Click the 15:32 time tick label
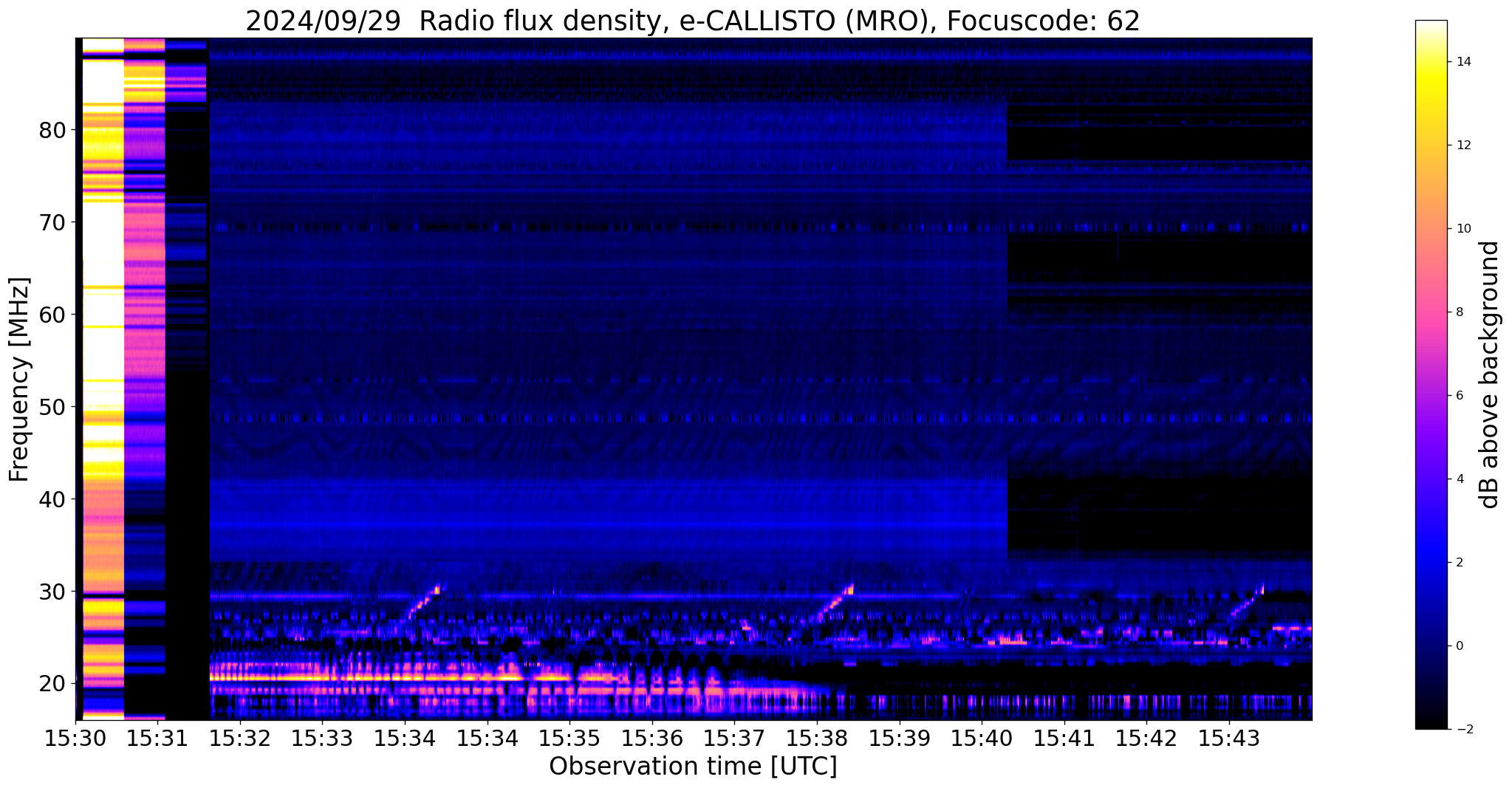Image resolution: width=1512 pixels, height=788 pixels. (240, 738)
